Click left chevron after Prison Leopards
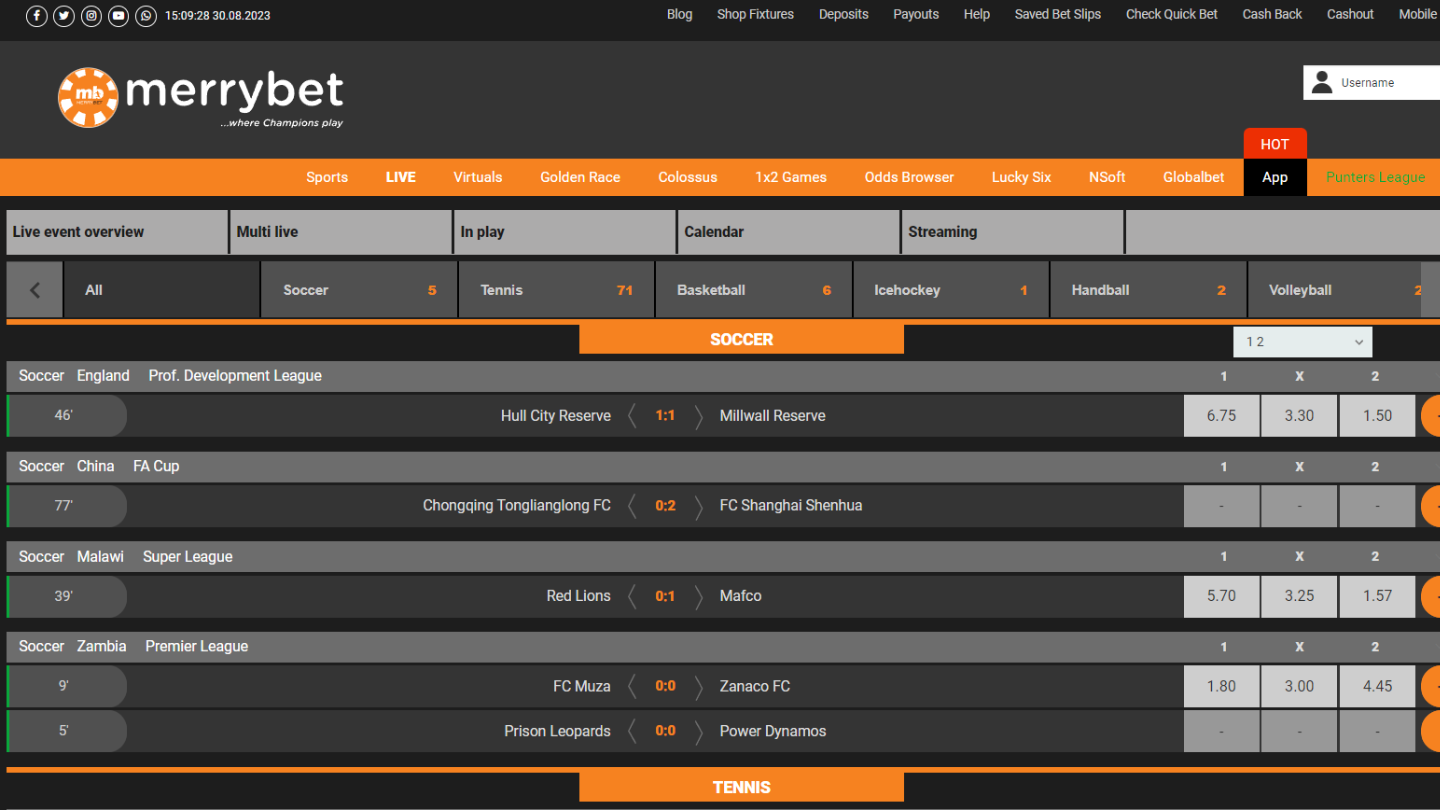Viewport: 1440px width, 810px height. point(632,731)
